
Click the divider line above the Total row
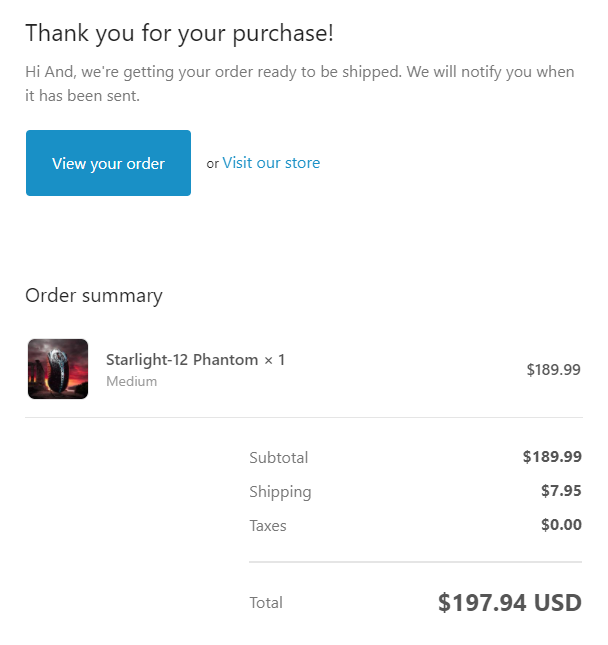[x=415, y=562]
